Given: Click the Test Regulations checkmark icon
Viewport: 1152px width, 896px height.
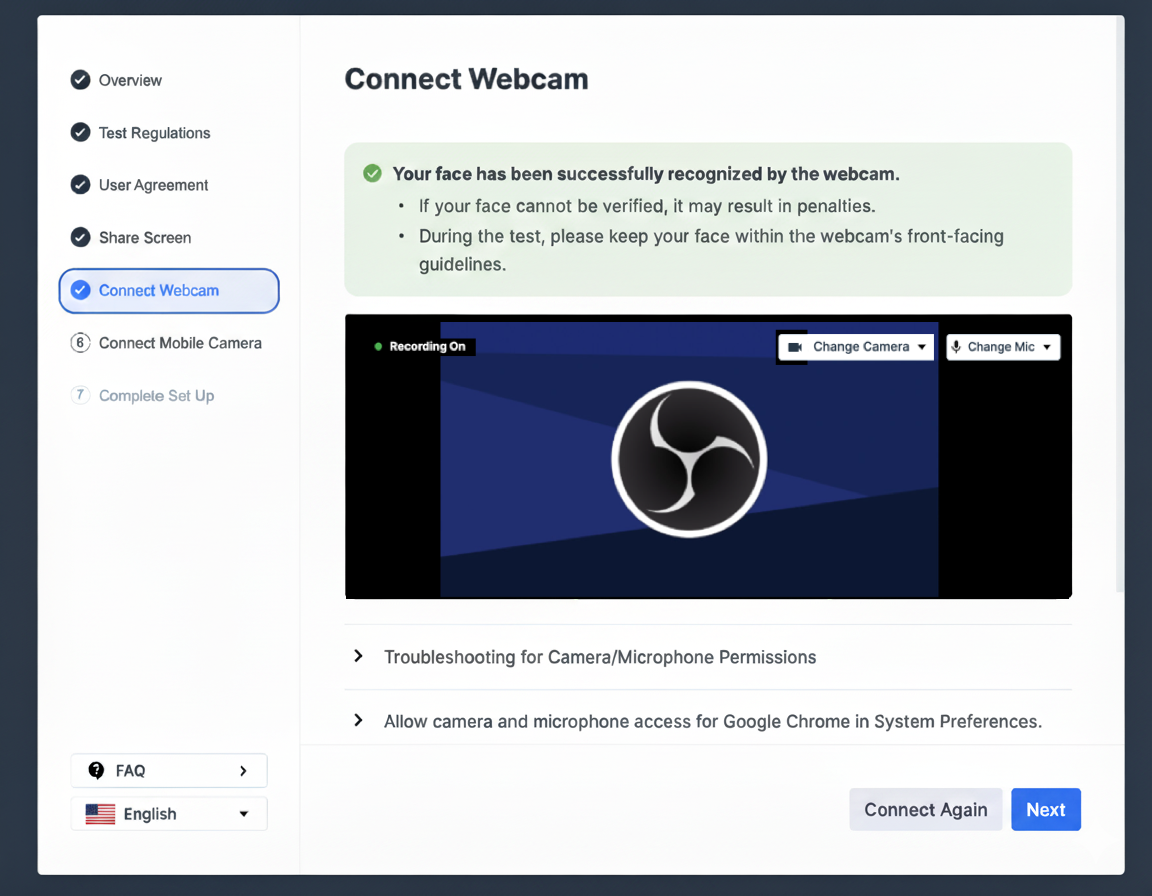Looking at the screenshot, I should click(x=80, y=132).
